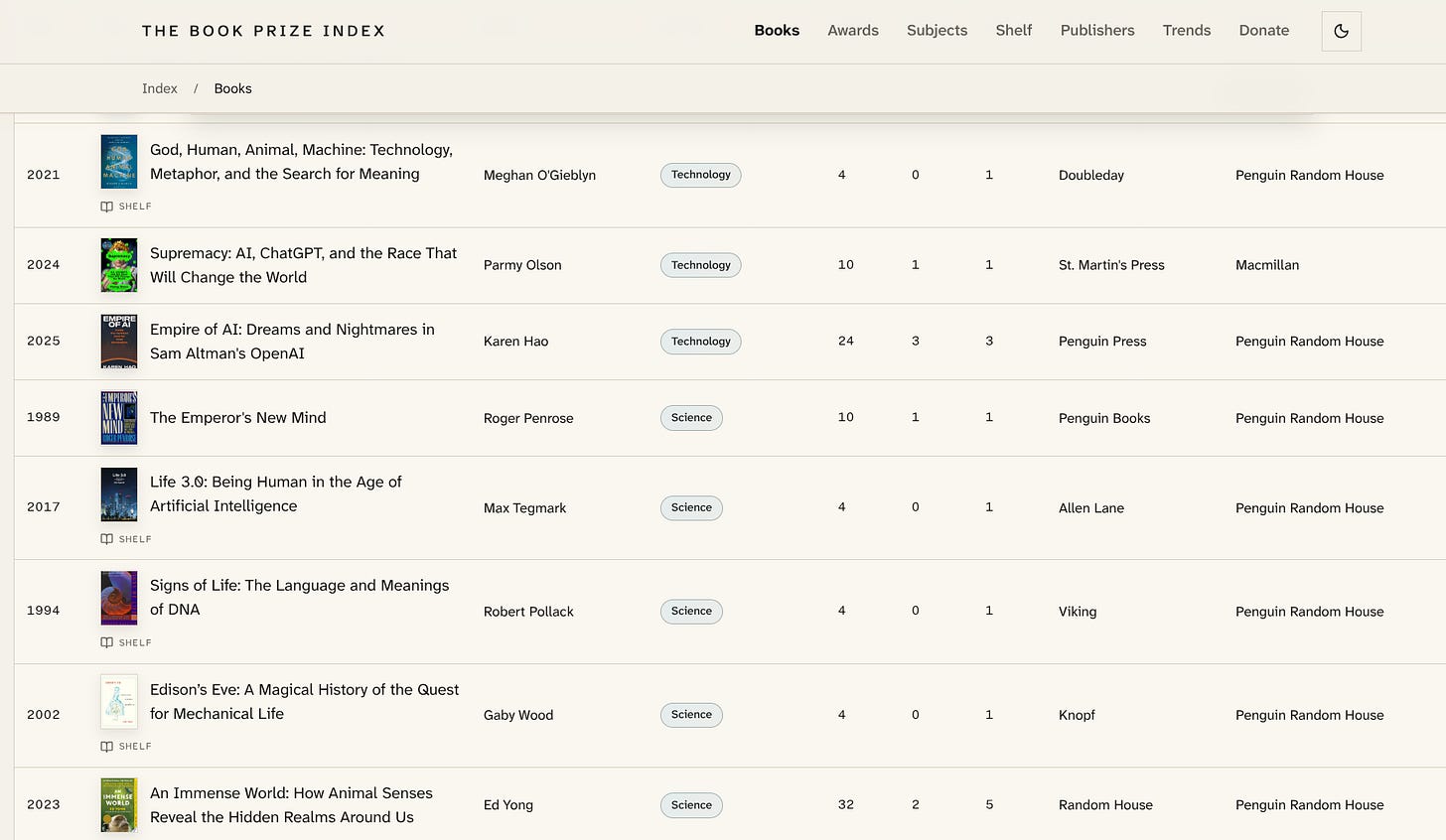This screenshot has height=840, width=1446.
Task: Click the Books breadcrumb
Action: pos(232,88)
